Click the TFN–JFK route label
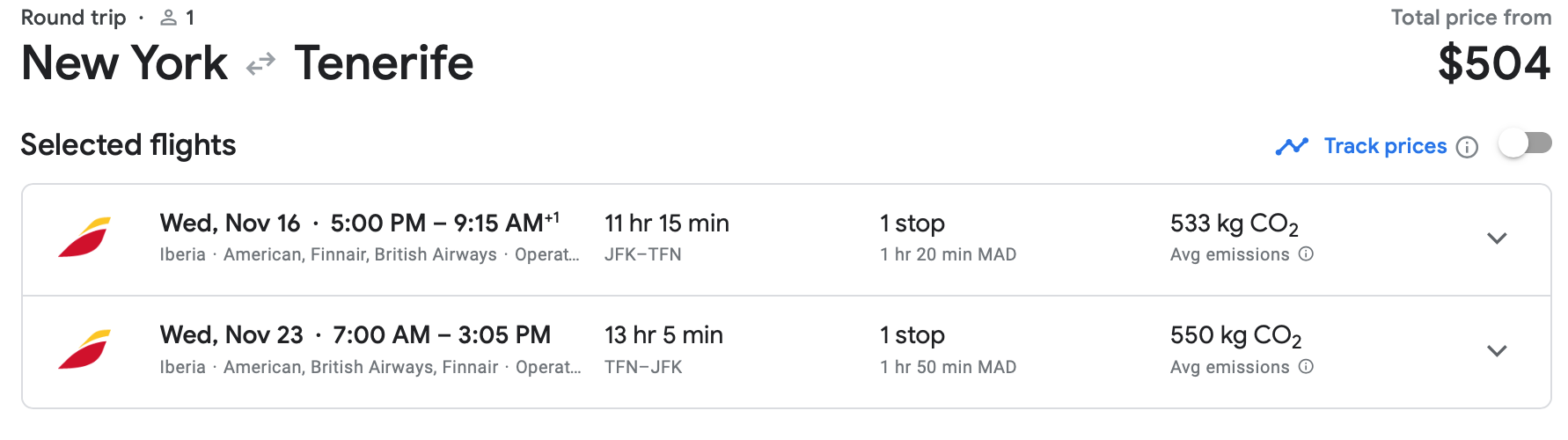Screen dimensions: 1568x440 pos(642,367)
